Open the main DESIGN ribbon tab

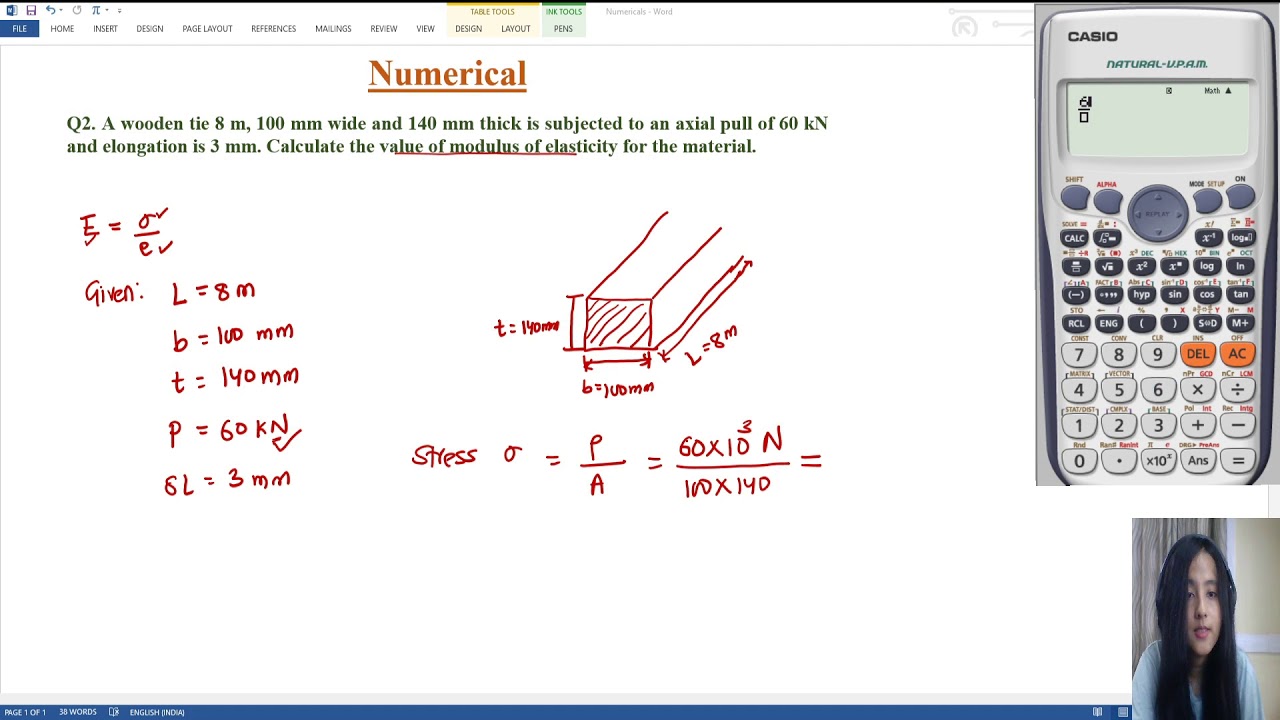point(150,29)
